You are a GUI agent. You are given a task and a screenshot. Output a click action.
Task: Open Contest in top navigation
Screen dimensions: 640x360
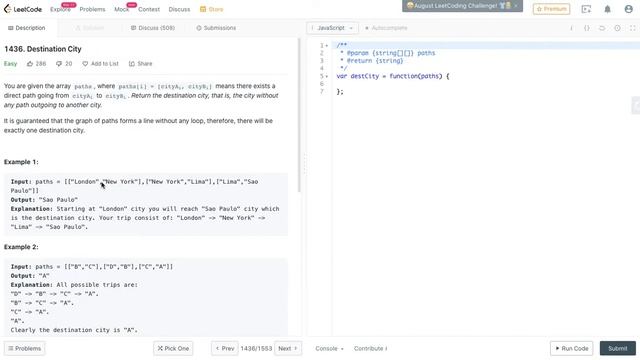(x=149, y=9)
